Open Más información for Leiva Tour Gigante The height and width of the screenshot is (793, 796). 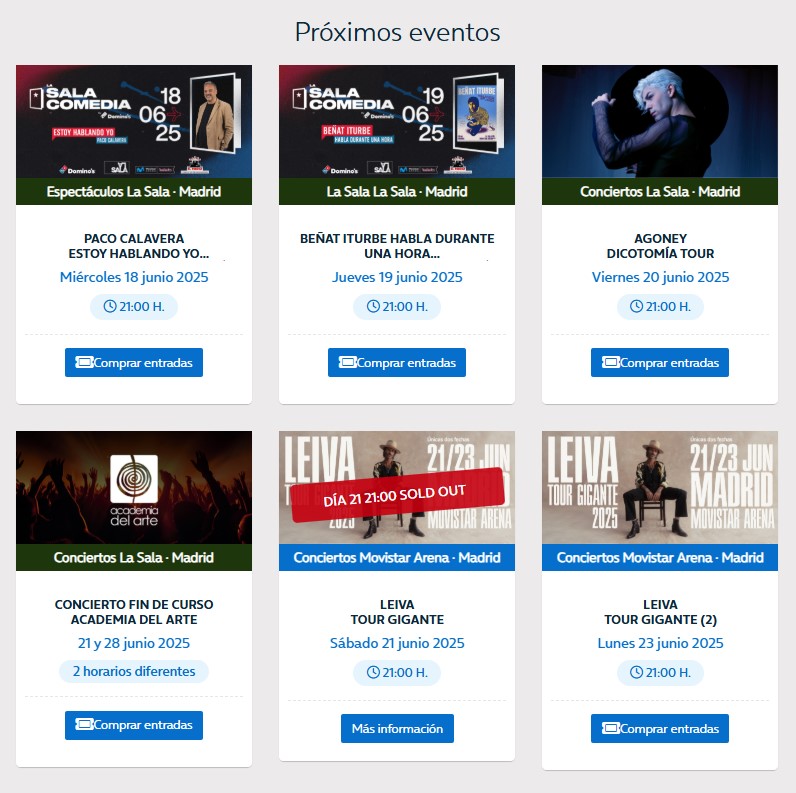click(397, 729)
